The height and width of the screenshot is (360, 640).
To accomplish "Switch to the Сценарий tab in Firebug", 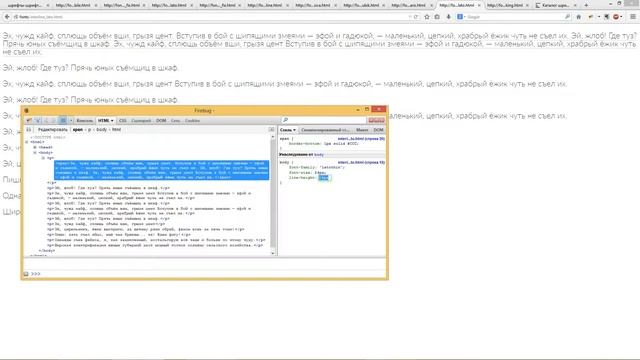I will tap(141, 121).
